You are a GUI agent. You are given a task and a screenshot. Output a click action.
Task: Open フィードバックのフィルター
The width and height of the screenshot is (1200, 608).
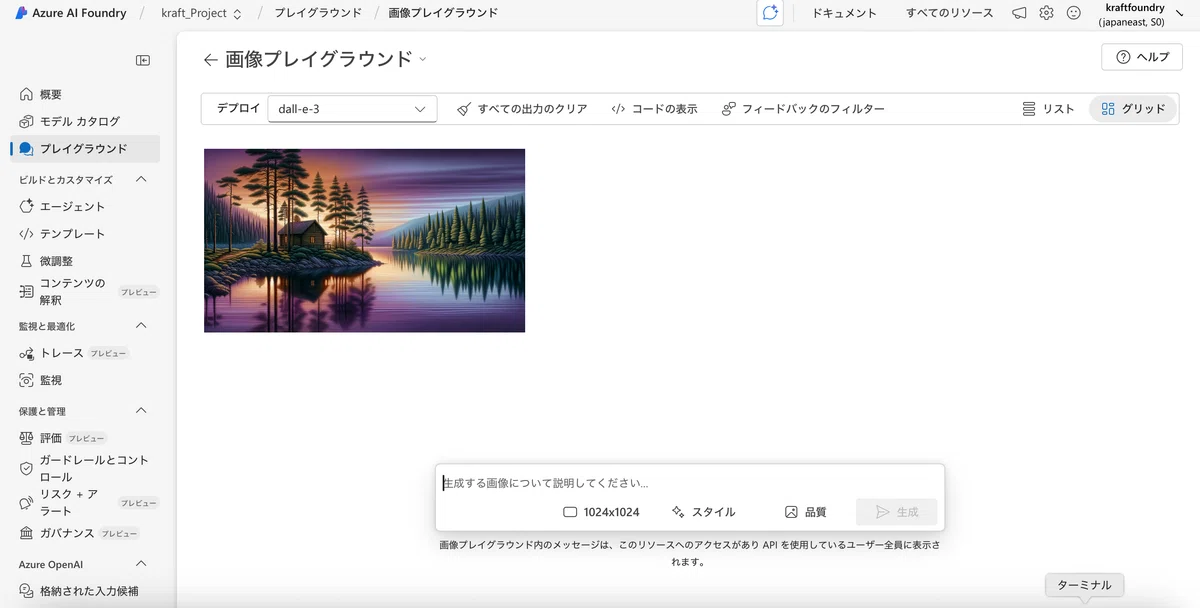(803, 109)
